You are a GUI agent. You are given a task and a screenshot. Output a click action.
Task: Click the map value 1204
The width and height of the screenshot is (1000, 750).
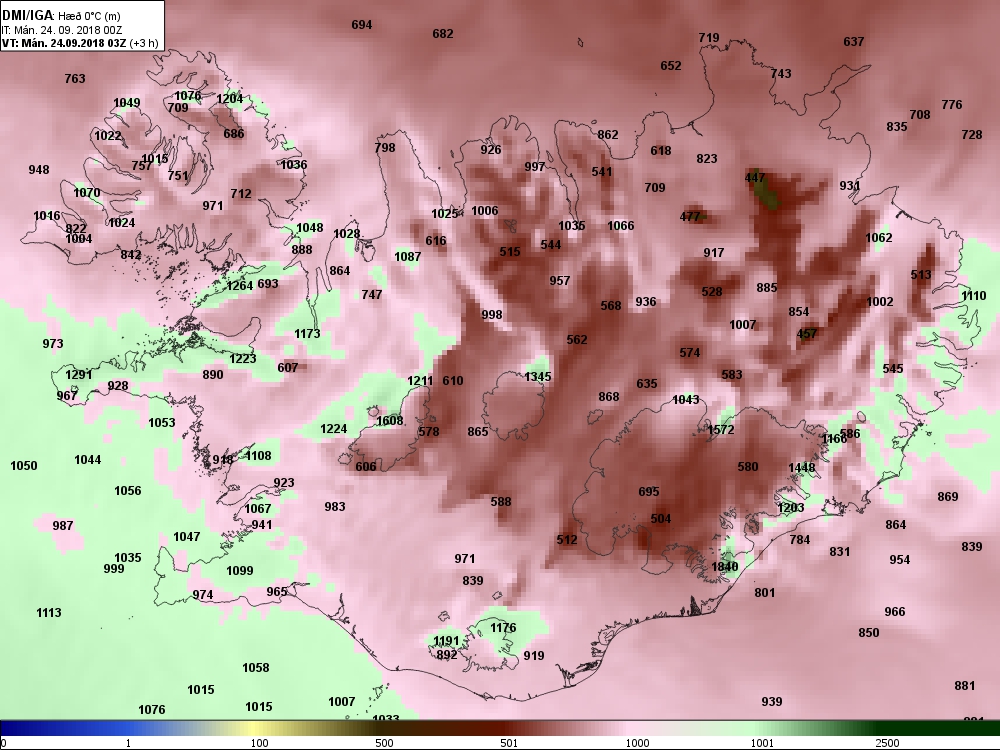[x=230, y=98]
